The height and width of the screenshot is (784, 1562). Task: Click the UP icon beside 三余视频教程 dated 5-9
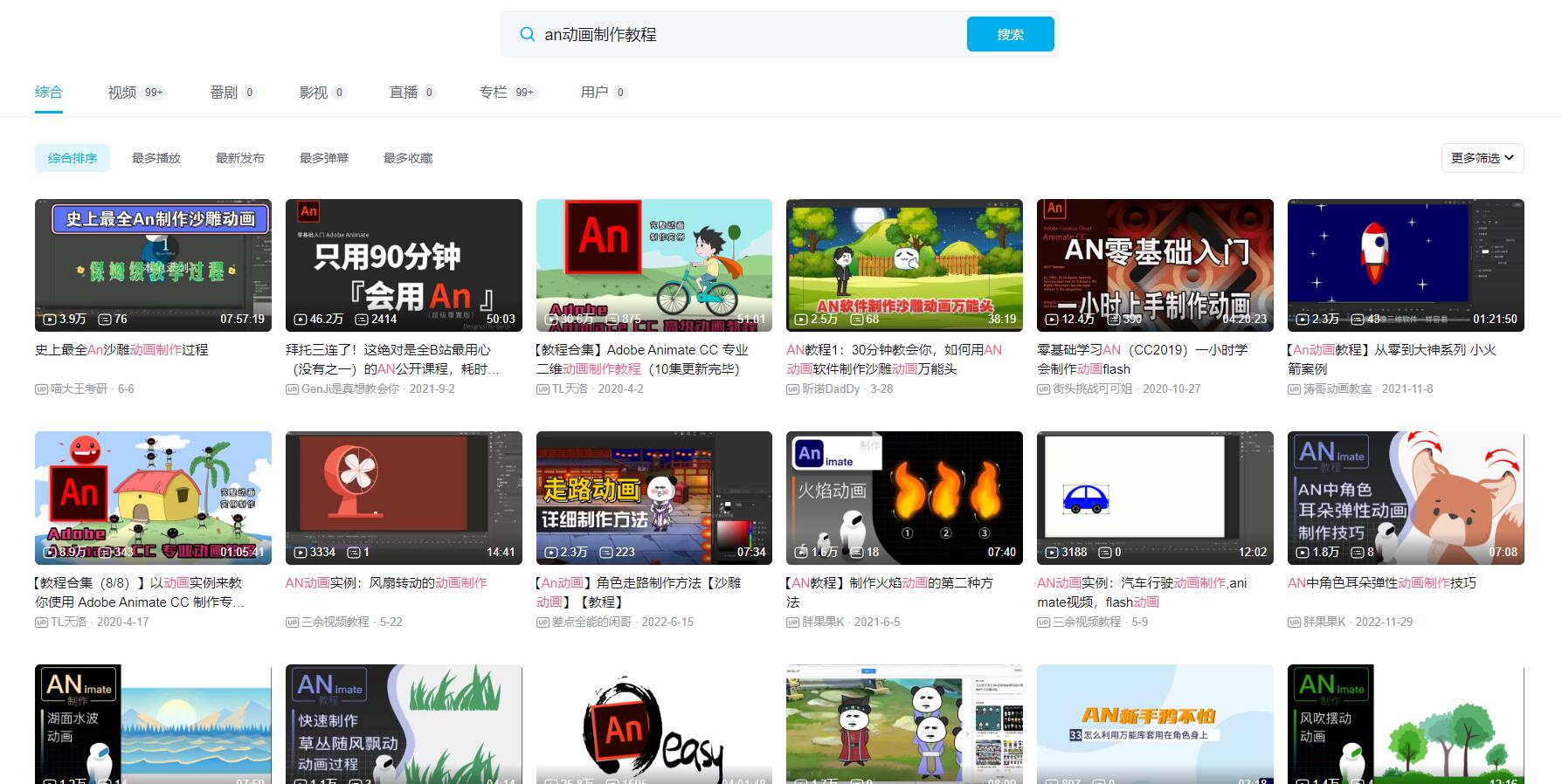tap(1043, 622)
